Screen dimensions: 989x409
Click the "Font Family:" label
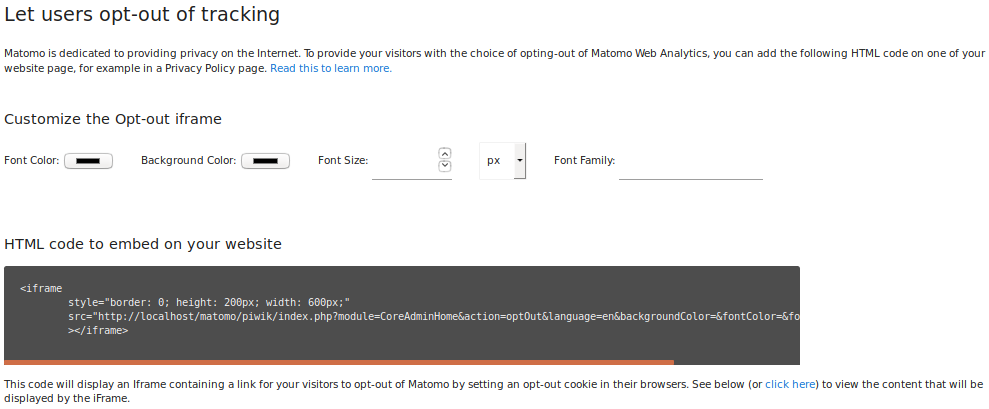pos(584,161)
